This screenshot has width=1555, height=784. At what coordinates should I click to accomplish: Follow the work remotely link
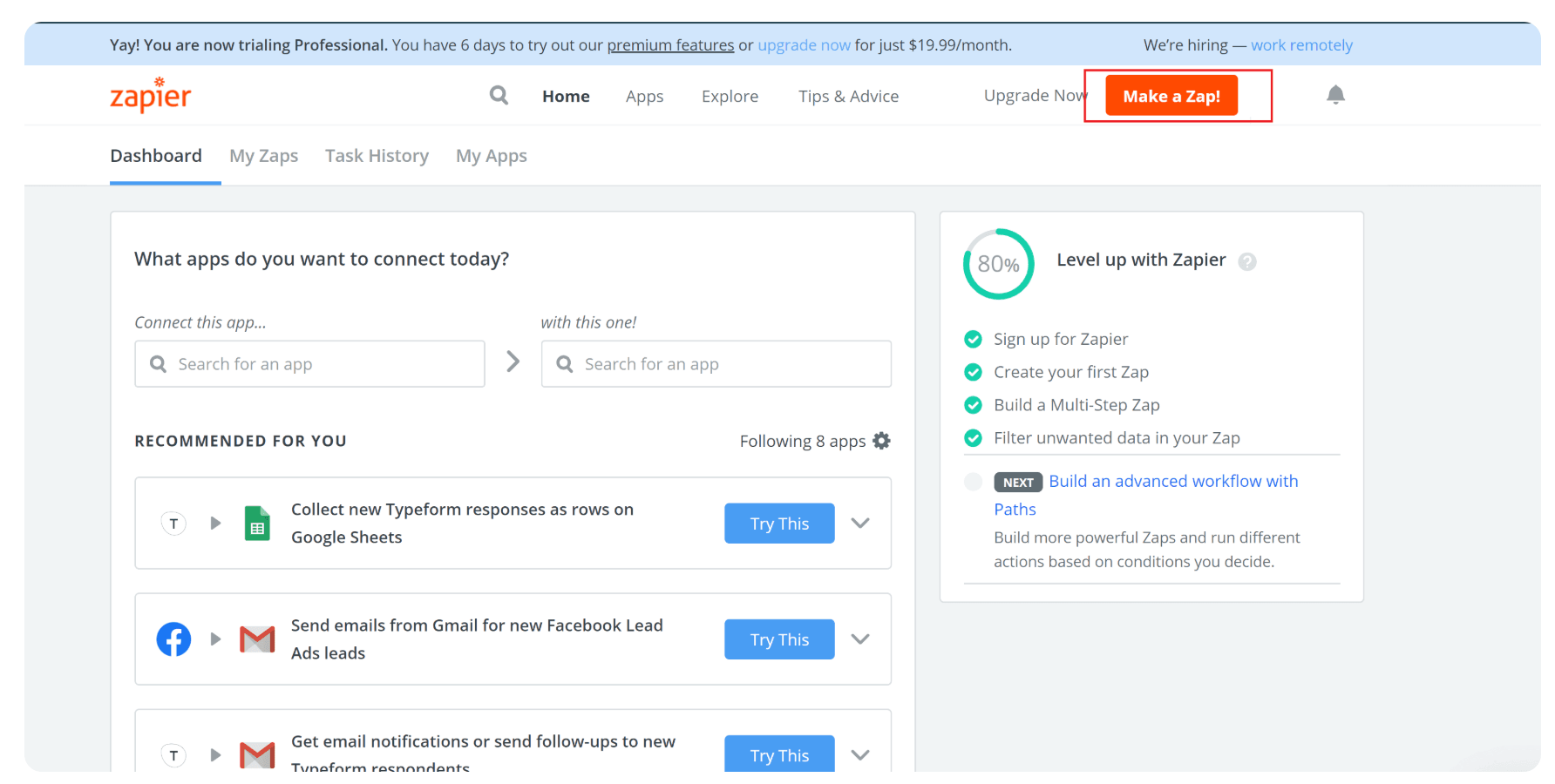coord(1301,45)
